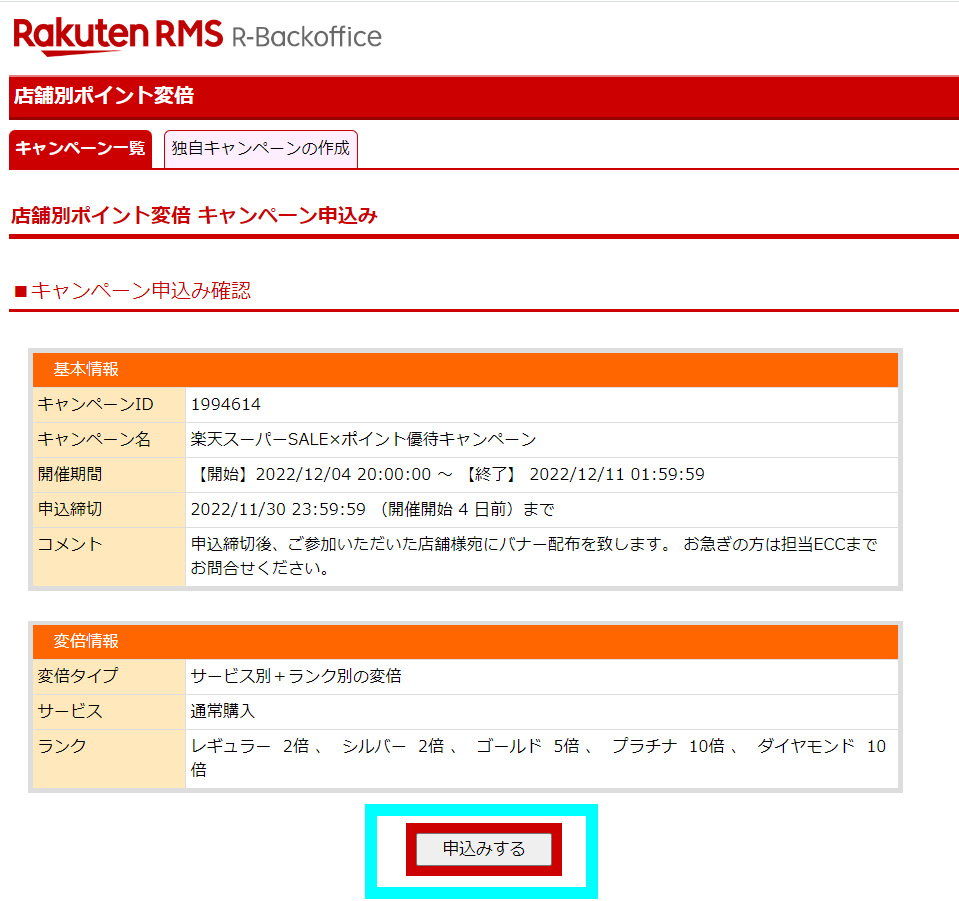Click the rank value レギュラー 2倍
The image size is (959, 901).
250,746
